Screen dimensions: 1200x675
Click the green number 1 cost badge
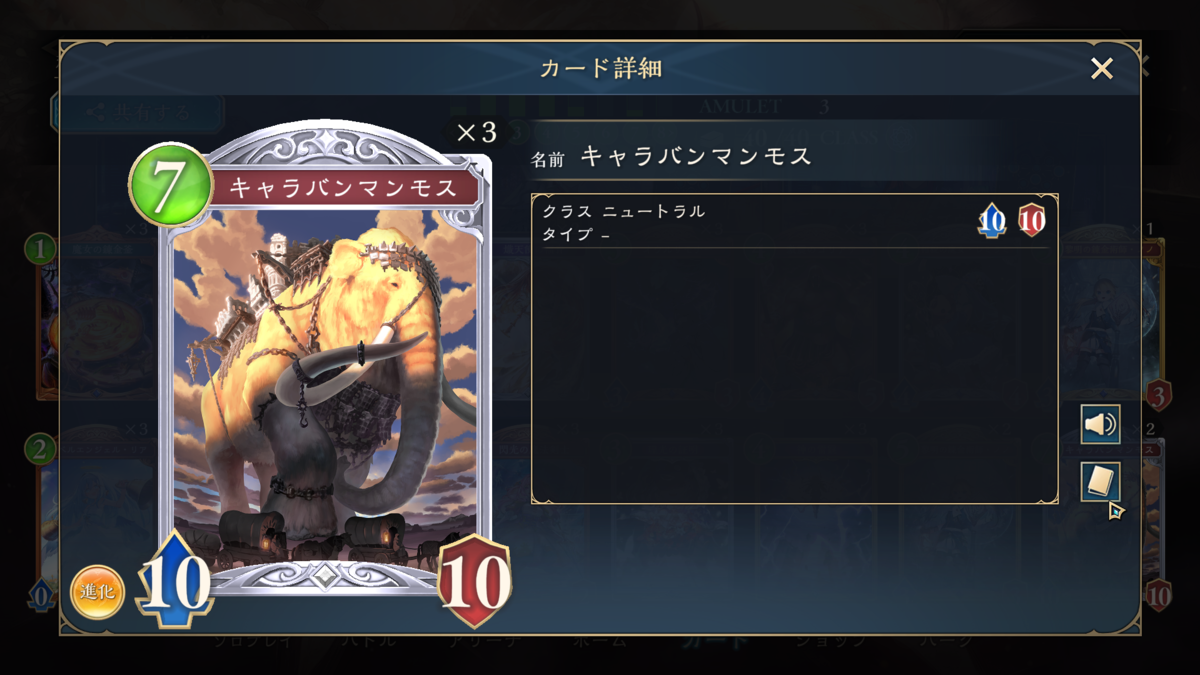(x=40, y=250)
